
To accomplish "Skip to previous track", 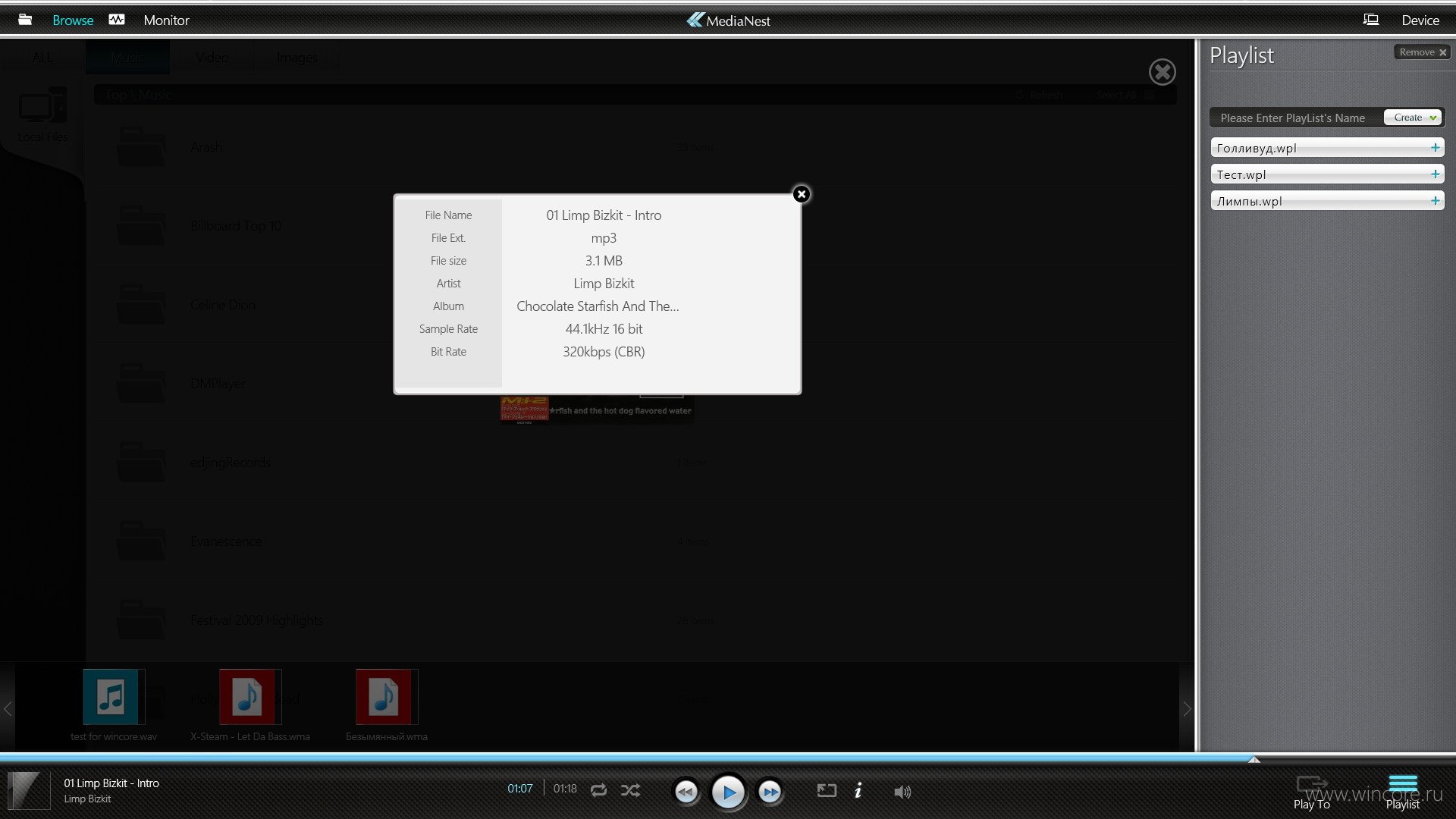I will 686,792.
